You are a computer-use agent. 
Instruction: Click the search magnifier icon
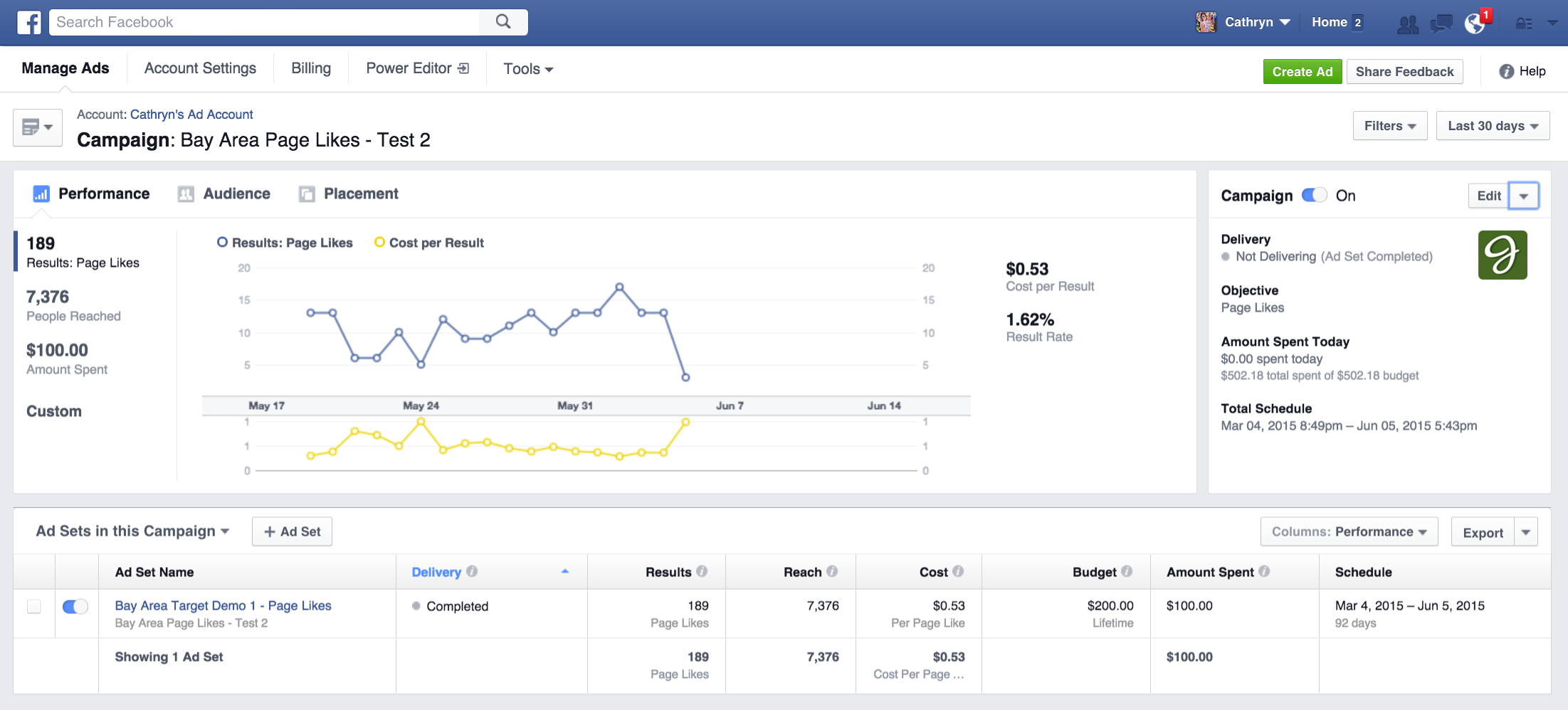[503, 22]
